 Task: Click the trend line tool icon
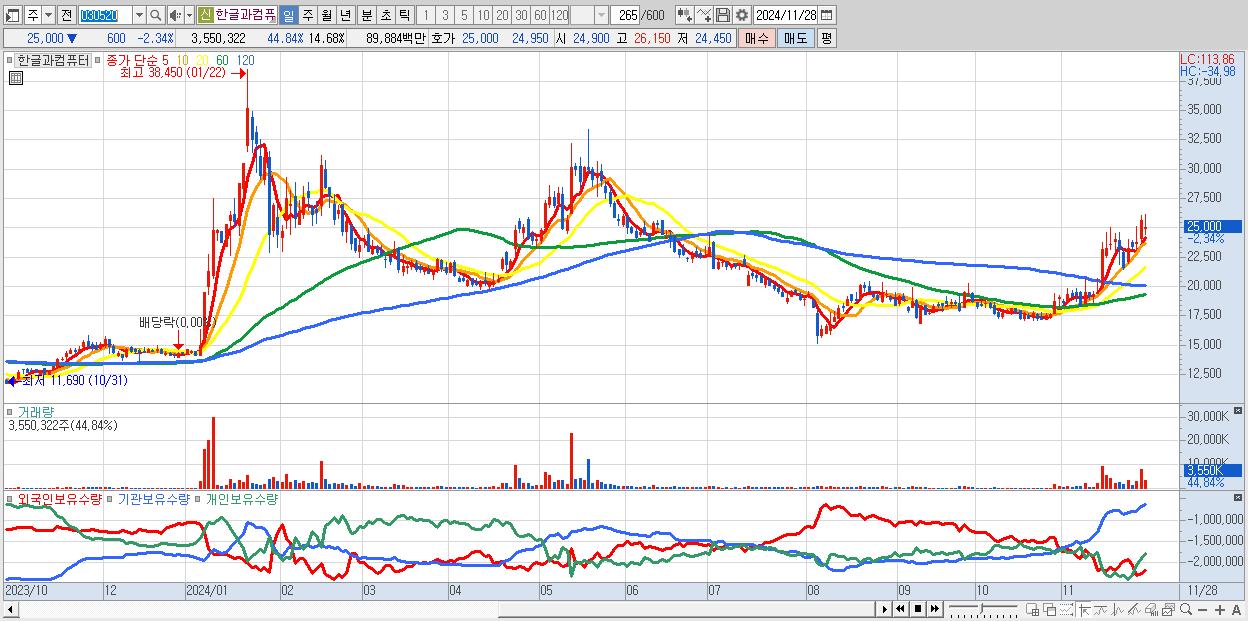click(1101, 609)
